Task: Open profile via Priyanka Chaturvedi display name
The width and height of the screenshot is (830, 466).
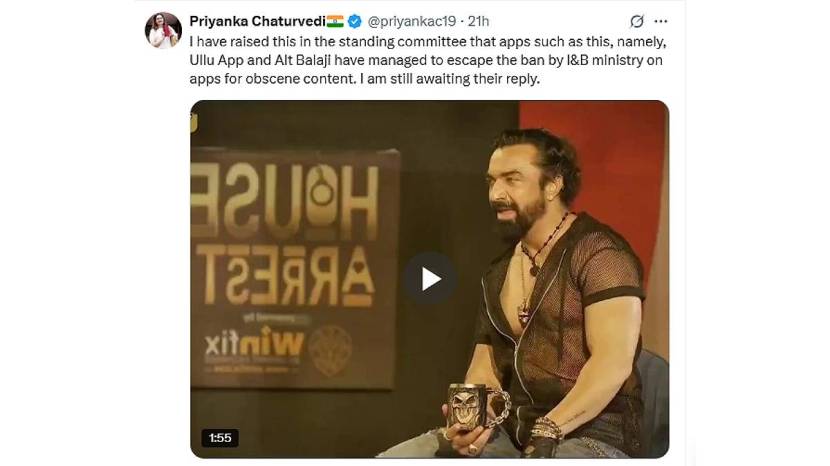Action: click(x=257, y=21)
